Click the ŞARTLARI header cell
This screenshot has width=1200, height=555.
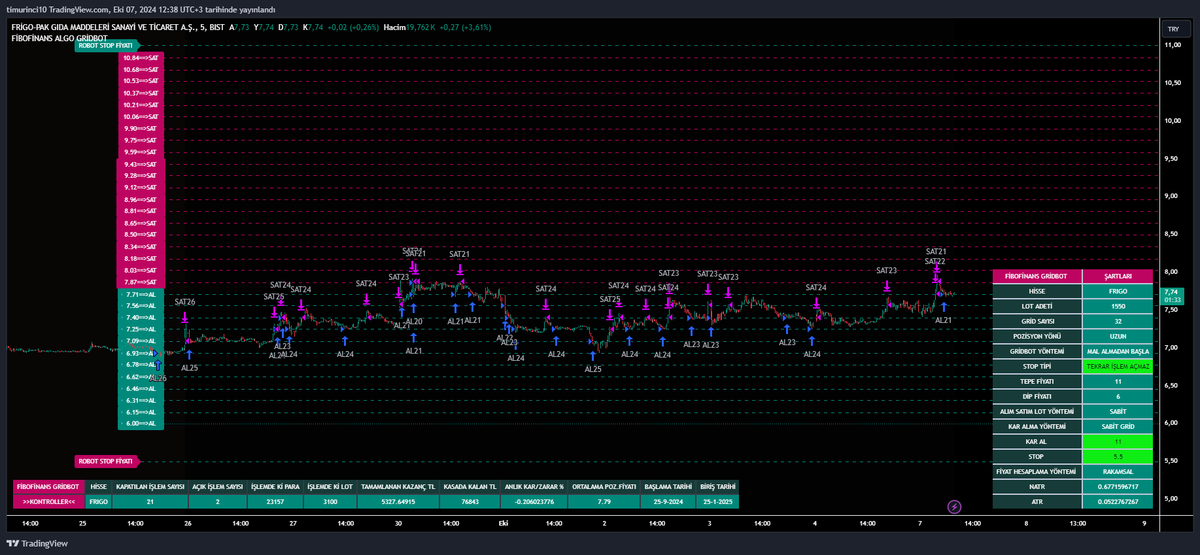click(x=1118, y=276)
